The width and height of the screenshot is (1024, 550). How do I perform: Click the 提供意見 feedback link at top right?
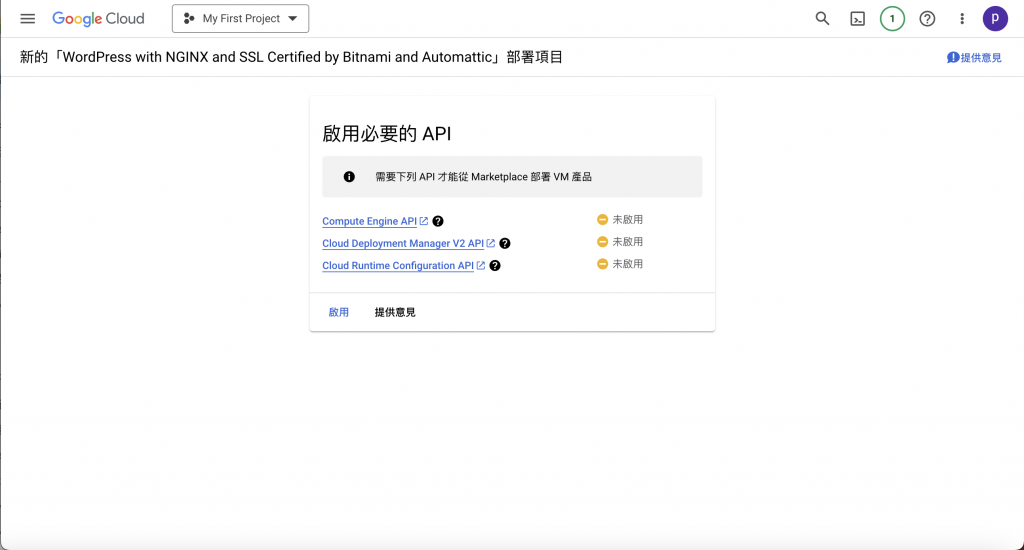pyautogui.click(x=974, y=57)
